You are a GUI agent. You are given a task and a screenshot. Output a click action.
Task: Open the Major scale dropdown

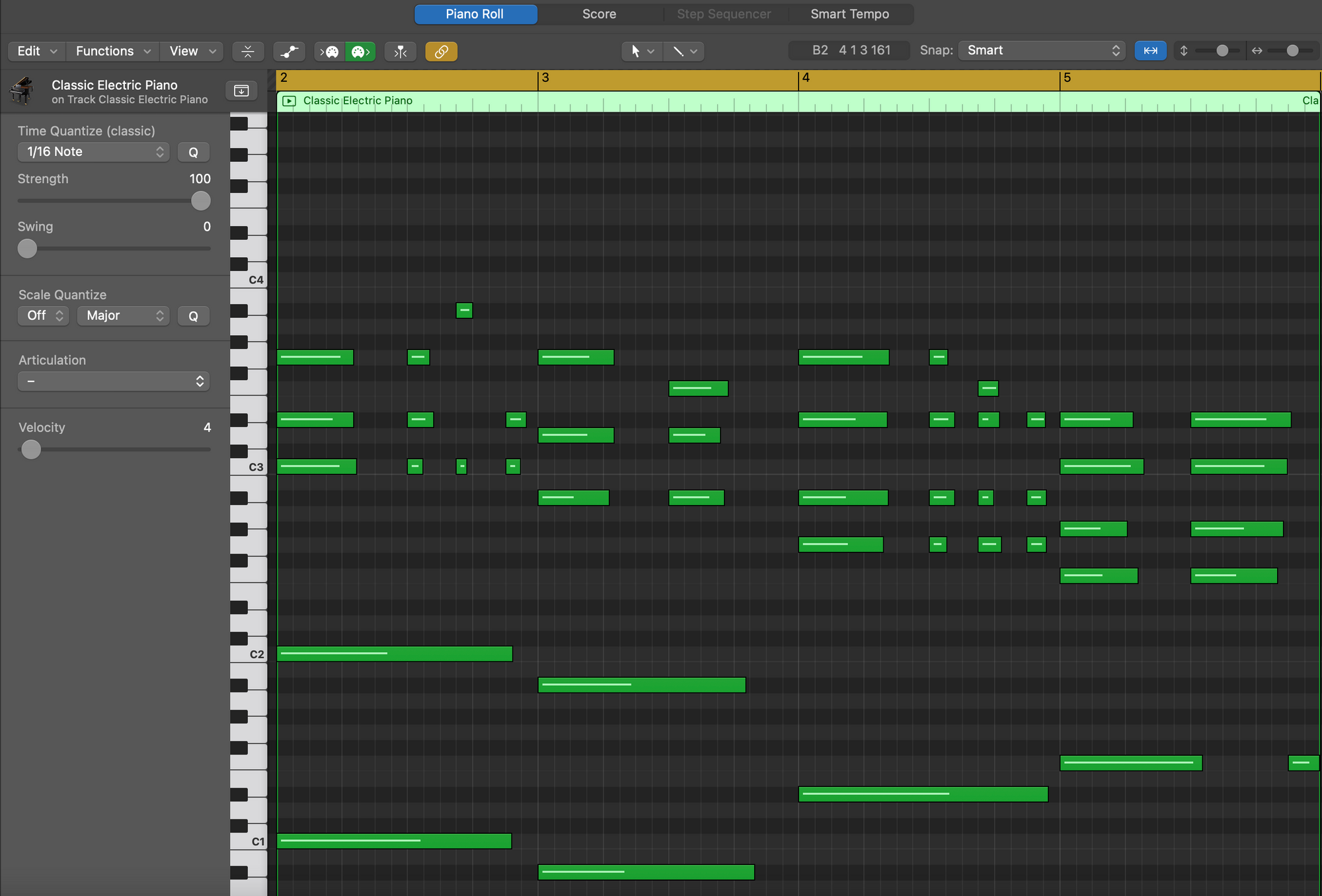click(x=124, y=316)
